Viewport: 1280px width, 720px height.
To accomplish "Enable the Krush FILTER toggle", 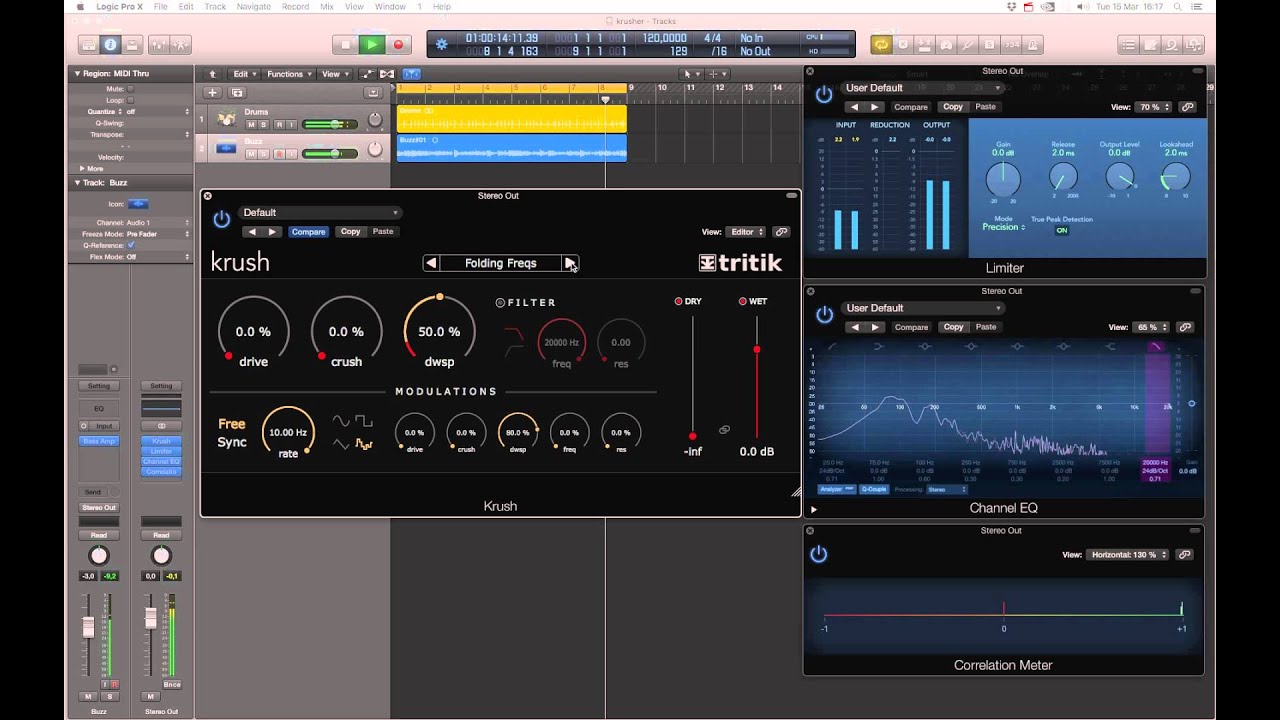I will (x=501, y=302).
